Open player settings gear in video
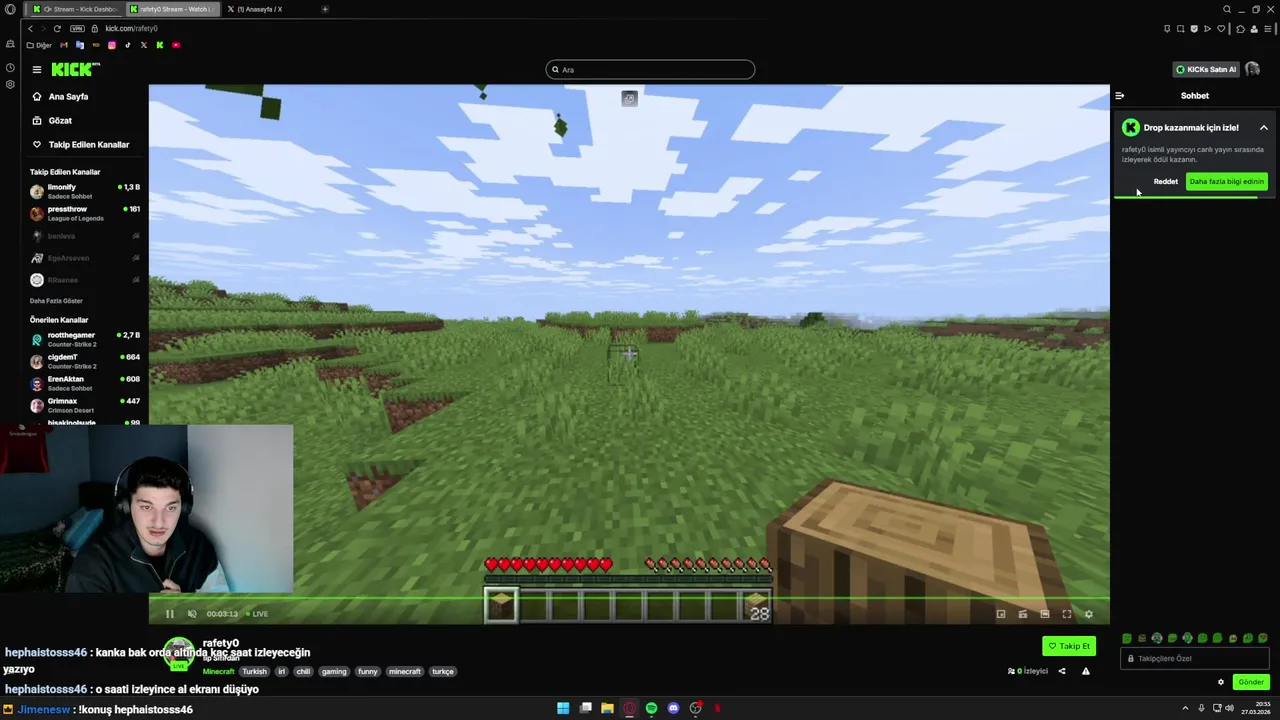Image resolution: width=1280 pixels, height=720 pixels. point(1089,614)
